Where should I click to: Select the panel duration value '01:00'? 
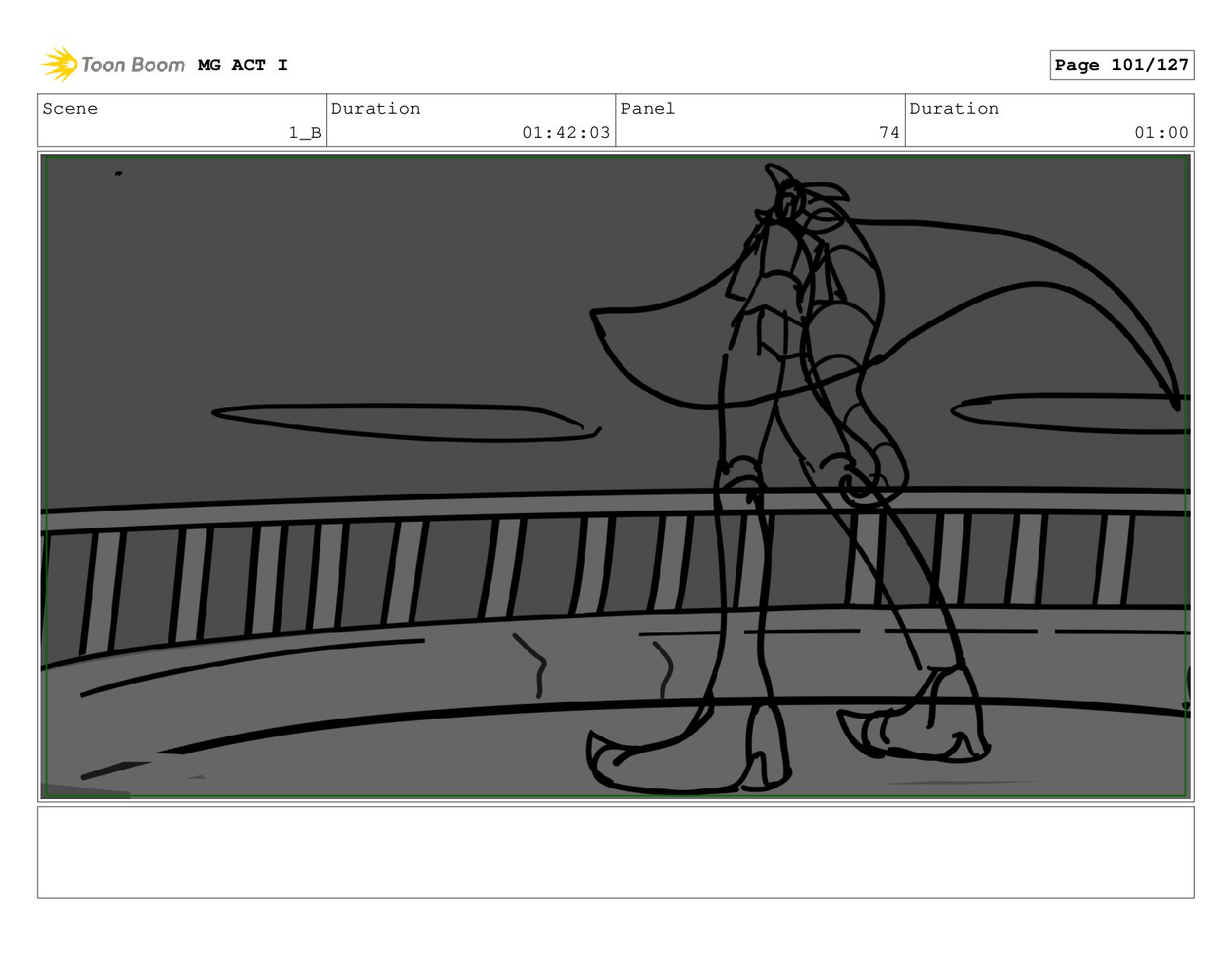[x=1161, y=132]
